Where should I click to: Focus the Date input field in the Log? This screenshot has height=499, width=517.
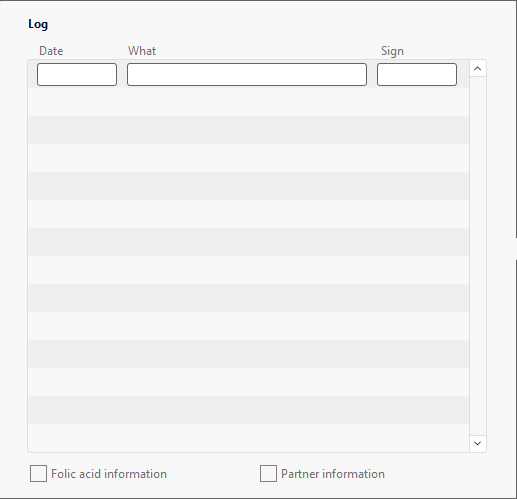pyautogui.click(x=77, y=74)
